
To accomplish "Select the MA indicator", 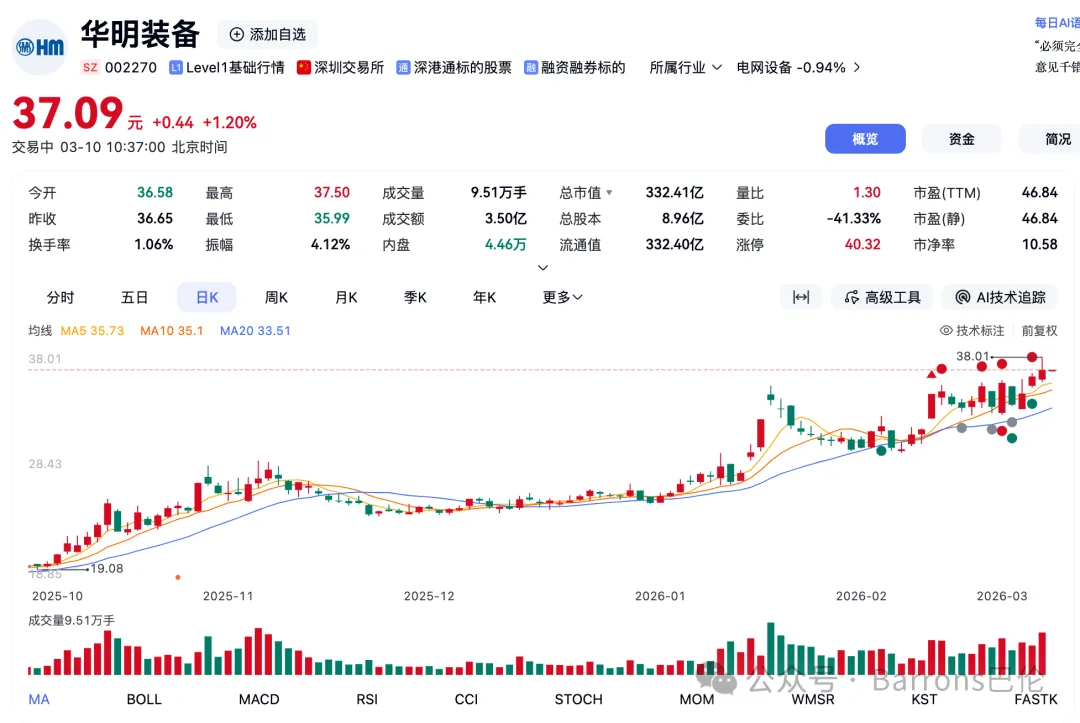I will coord(39,700).
